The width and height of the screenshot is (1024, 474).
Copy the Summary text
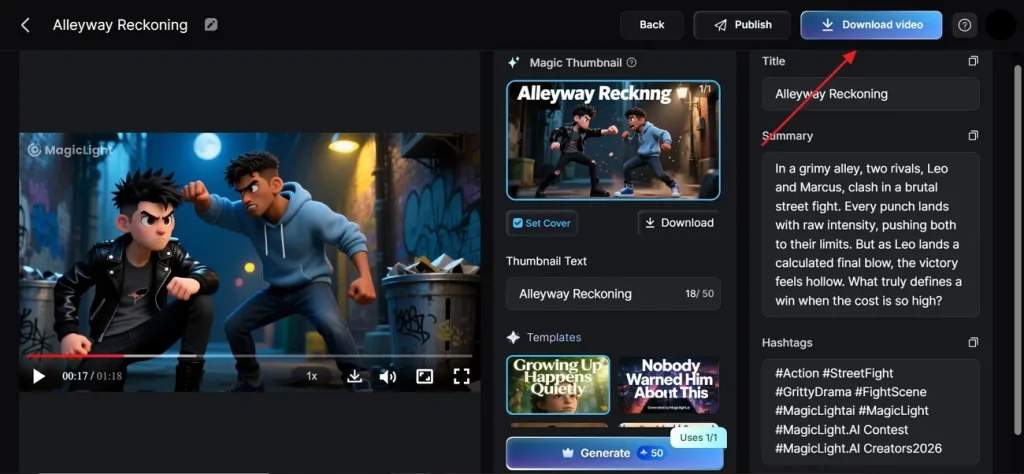(x=973, y=135)
